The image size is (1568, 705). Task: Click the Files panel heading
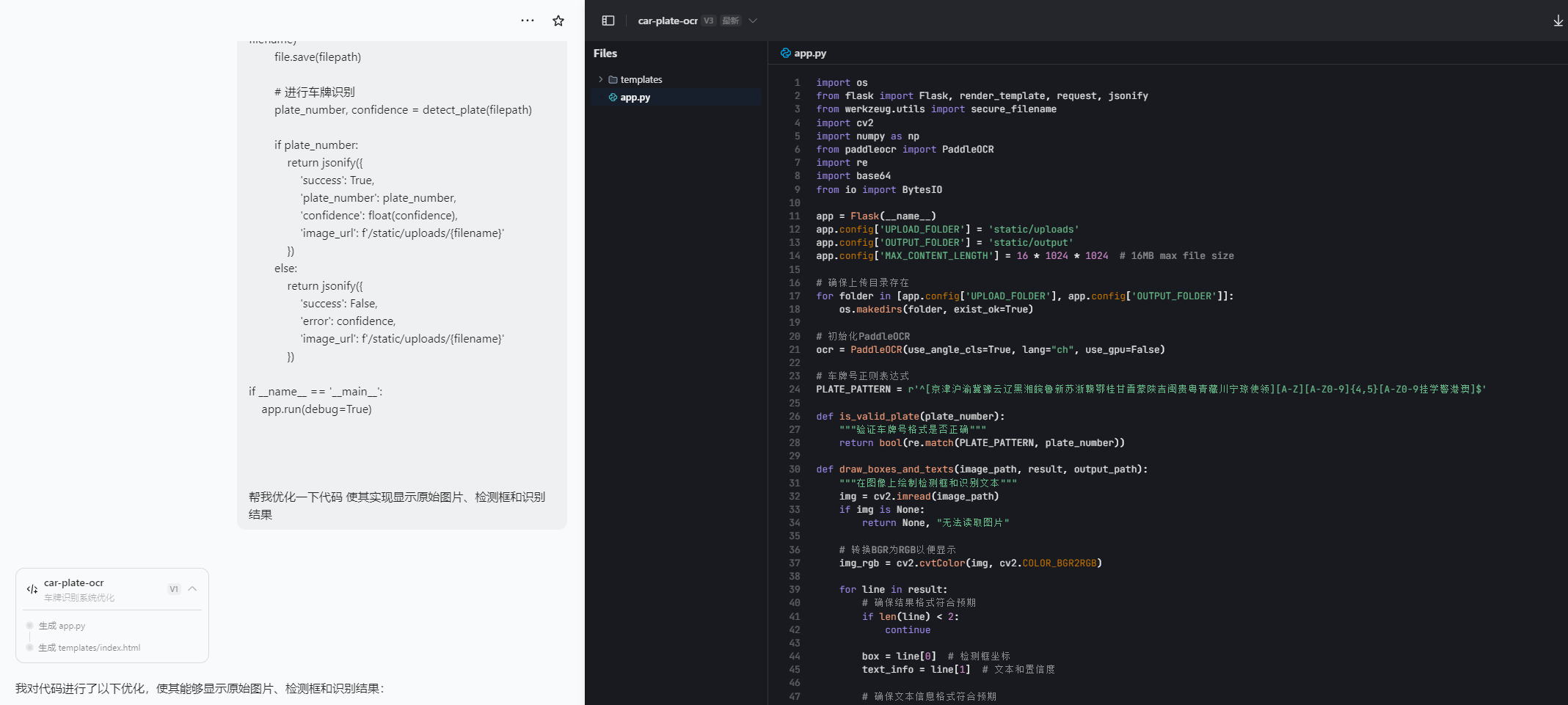point(605,53)
